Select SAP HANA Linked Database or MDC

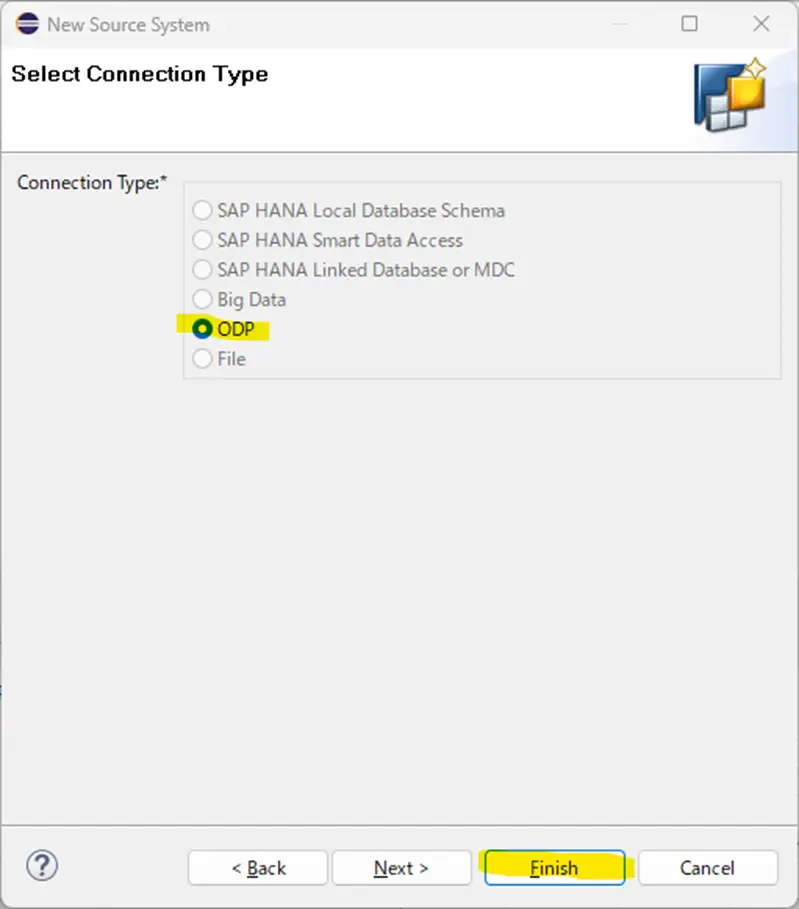click(x=354, y=270)
